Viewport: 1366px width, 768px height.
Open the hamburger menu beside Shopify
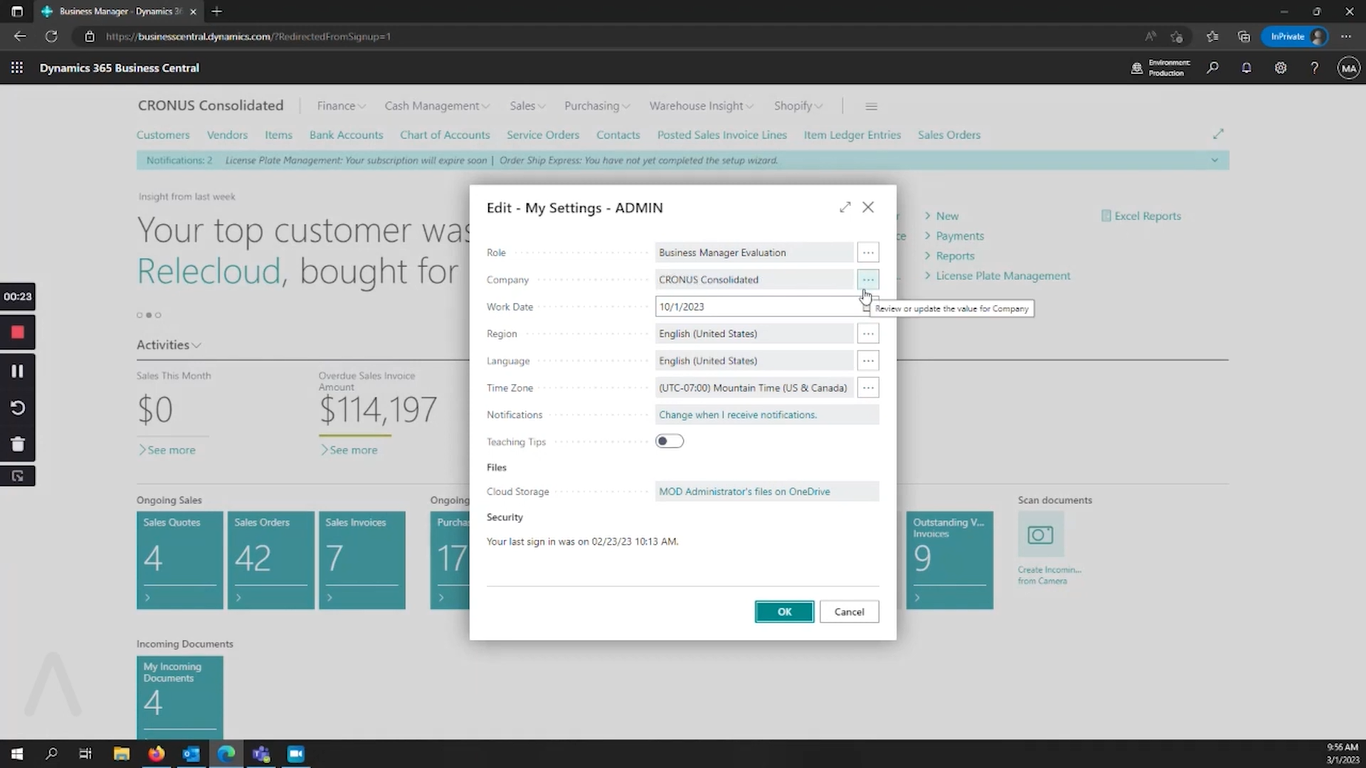(871, 106)
